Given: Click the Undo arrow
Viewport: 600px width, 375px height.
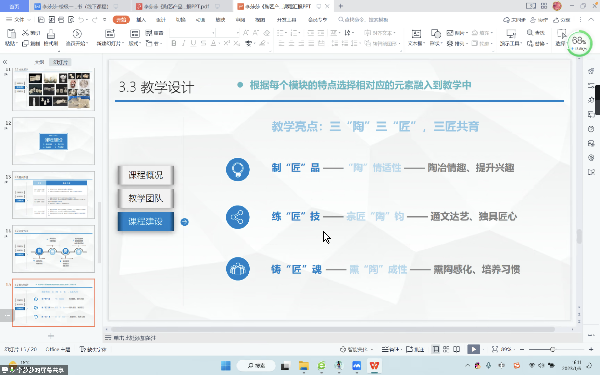Looking at the screenshot, I should pyautogui.click(x=81, y=20).
